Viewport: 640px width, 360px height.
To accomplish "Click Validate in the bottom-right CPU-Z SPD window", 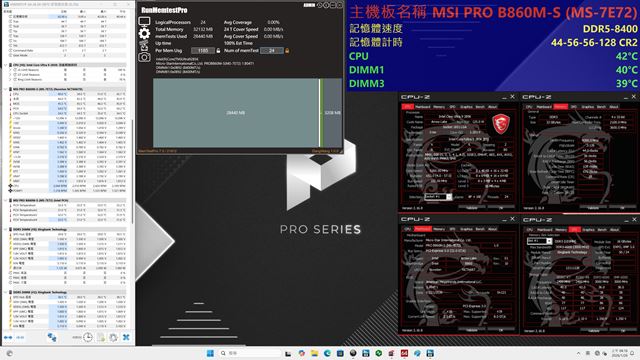I will [x=593, y=331].
